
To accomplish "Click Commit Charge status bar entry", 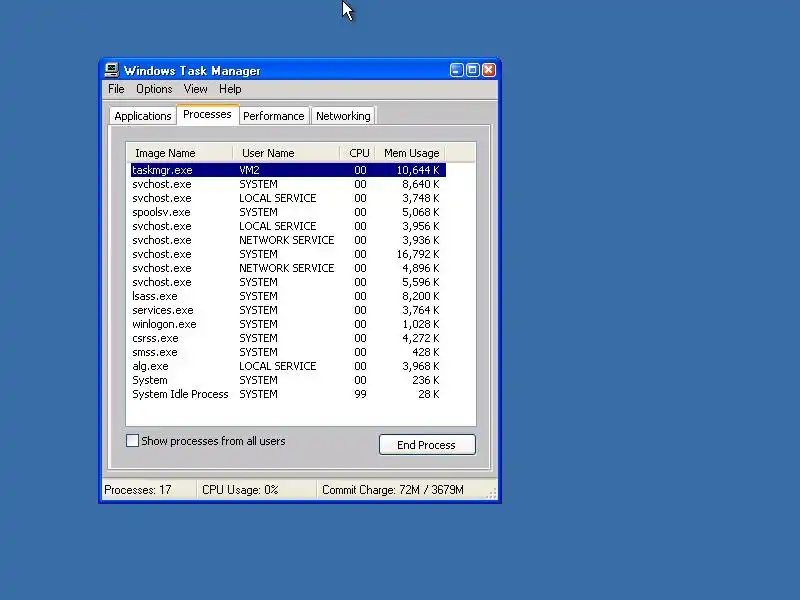I will click(x=393, y=490).
